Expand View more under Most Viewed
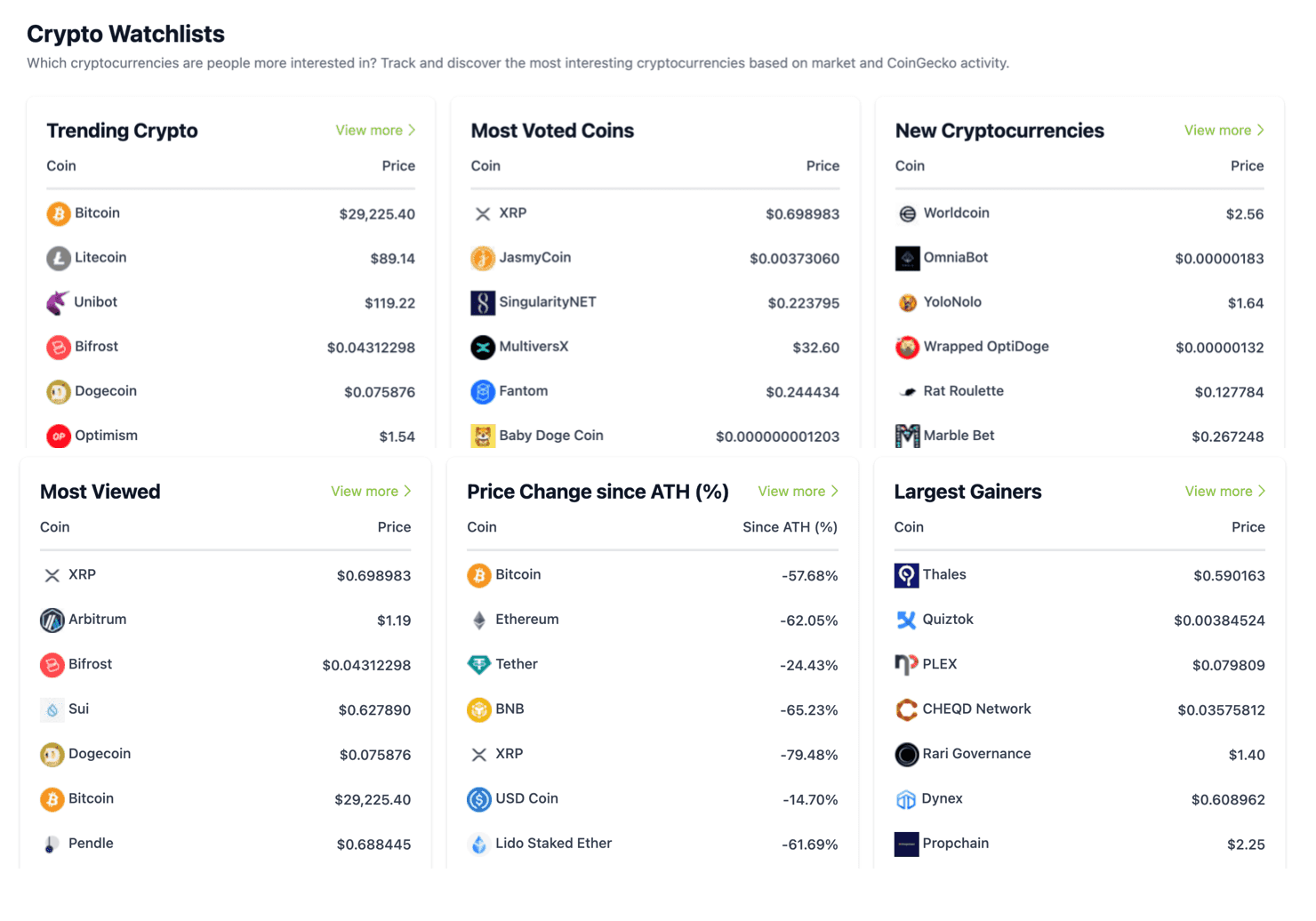Screen dimensions: 1316x921 tap(371, 492)
